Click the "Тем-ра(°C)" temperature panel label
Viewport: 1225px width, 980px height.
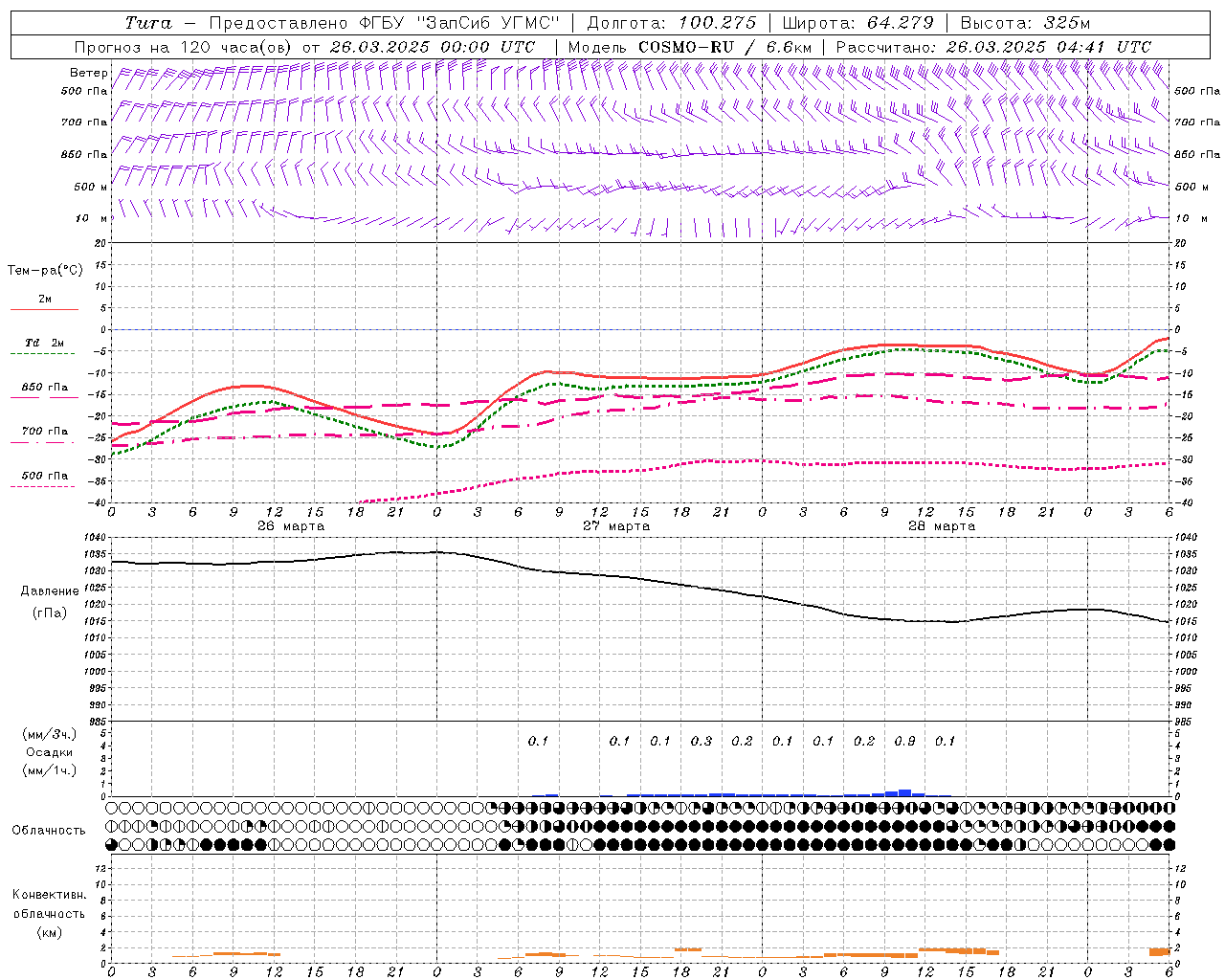tap(45, 271)
